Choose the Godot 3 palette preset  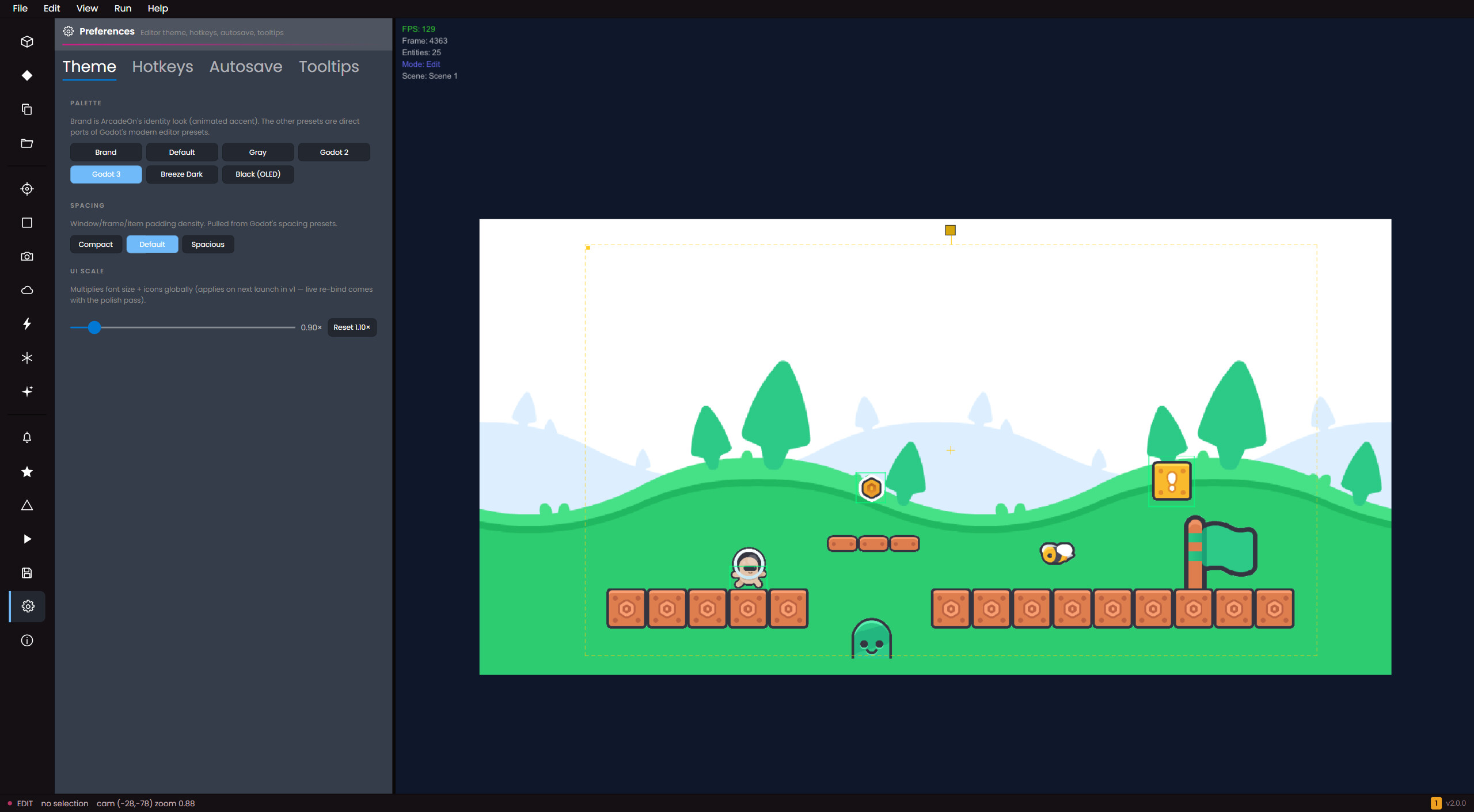tap(106, 174)
